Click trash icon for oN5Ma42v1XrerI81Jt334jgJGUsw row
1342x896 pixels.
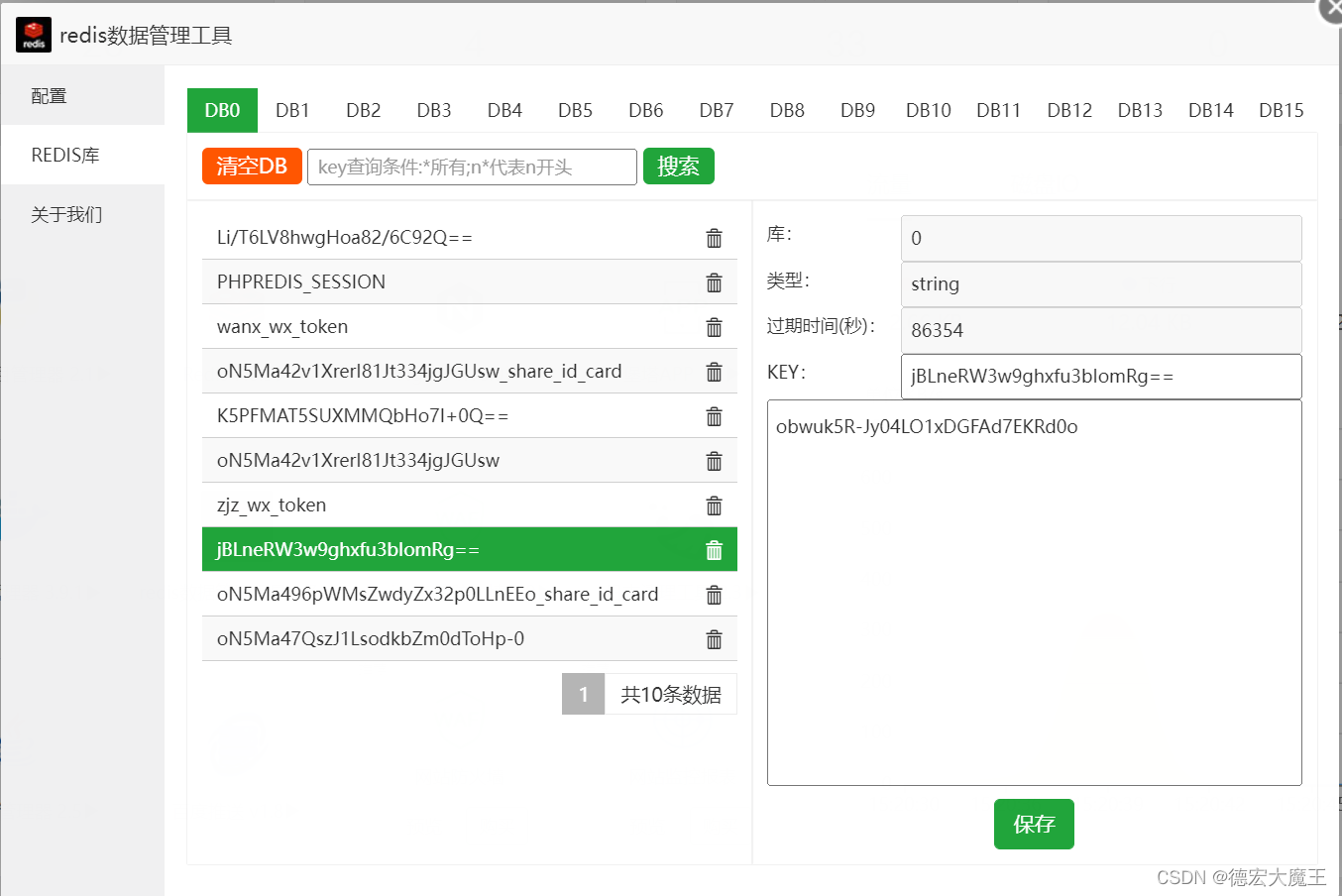714,461
